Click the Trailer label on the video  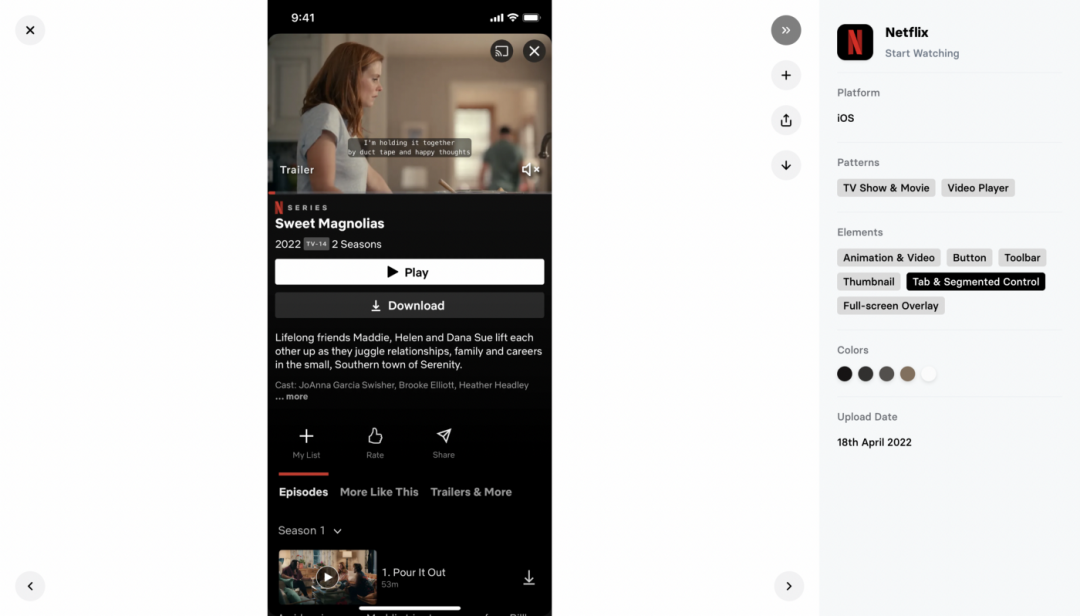[297, 170]
